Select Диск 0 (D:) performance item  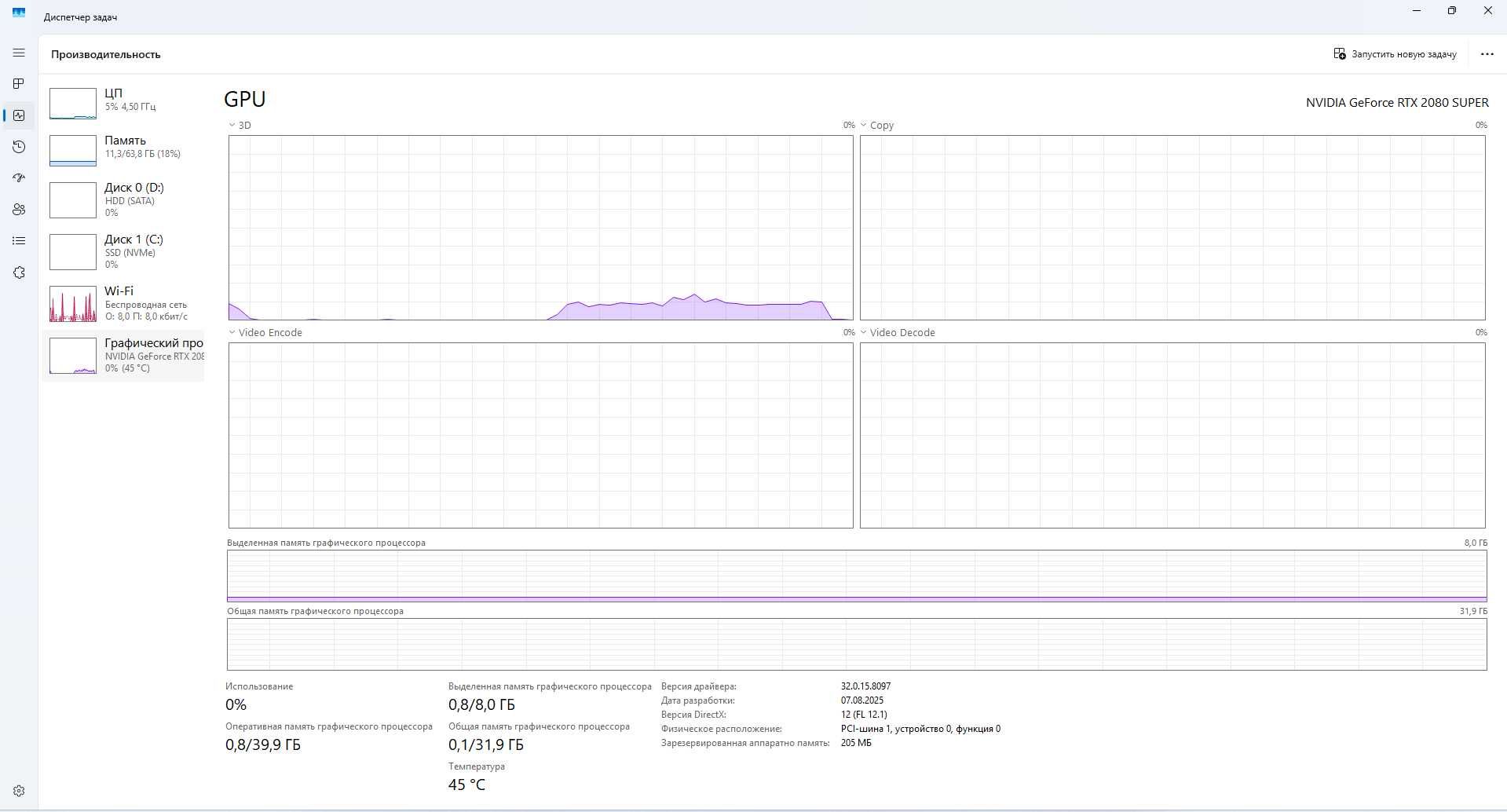pyautogui.click(x=123, y=199)
